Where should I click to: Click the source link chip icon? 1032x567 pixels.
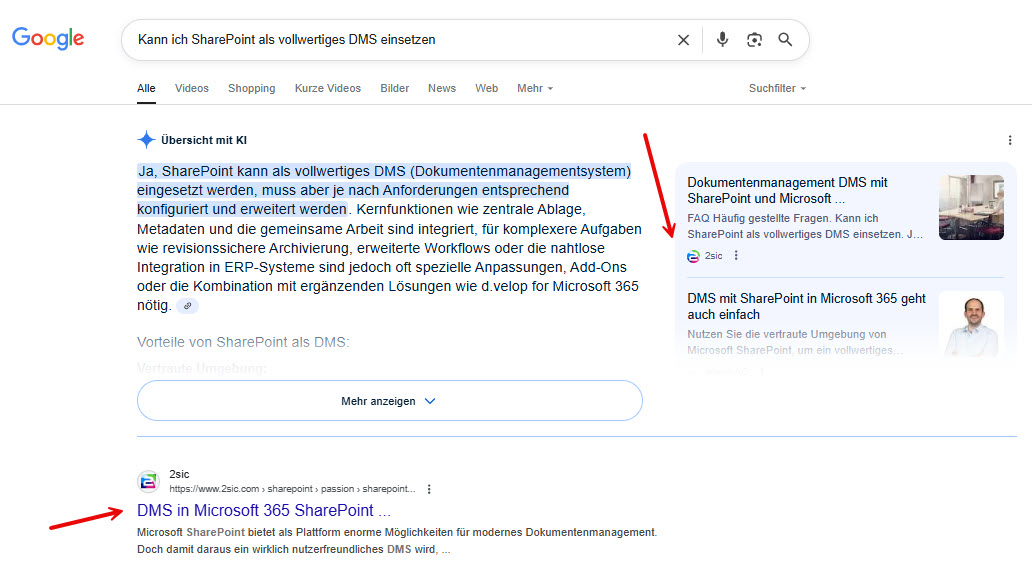(187, 306)
